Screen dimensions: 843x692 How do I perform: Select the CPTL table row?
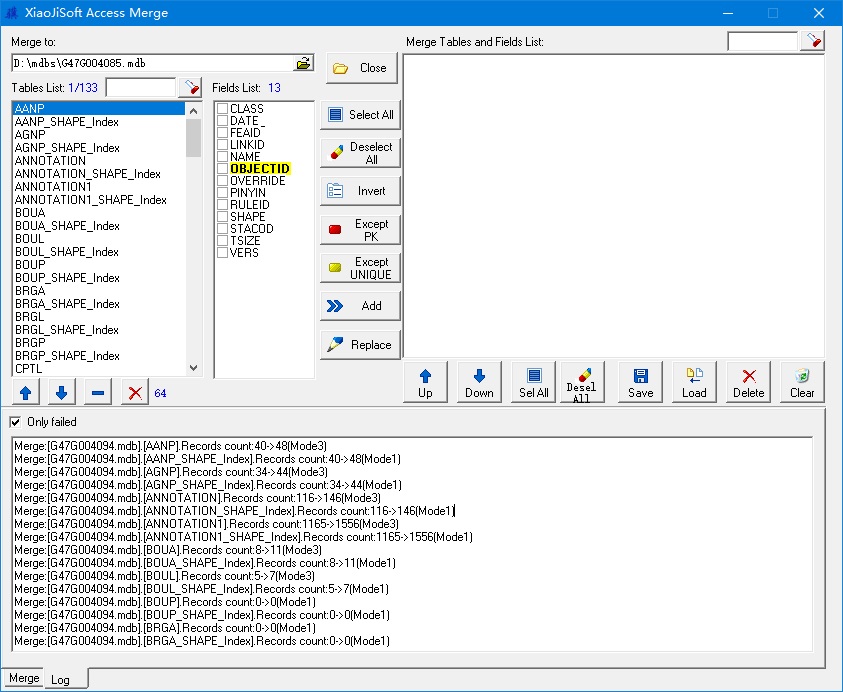click(x=98, y=369)
